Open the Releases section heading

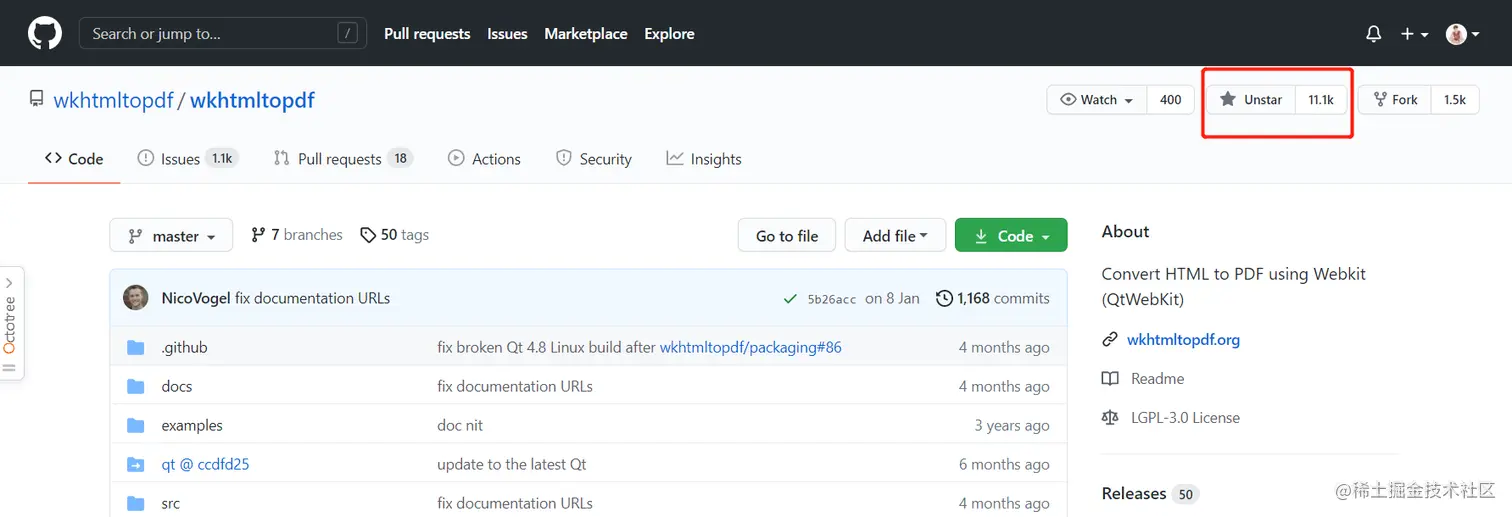1134,493
